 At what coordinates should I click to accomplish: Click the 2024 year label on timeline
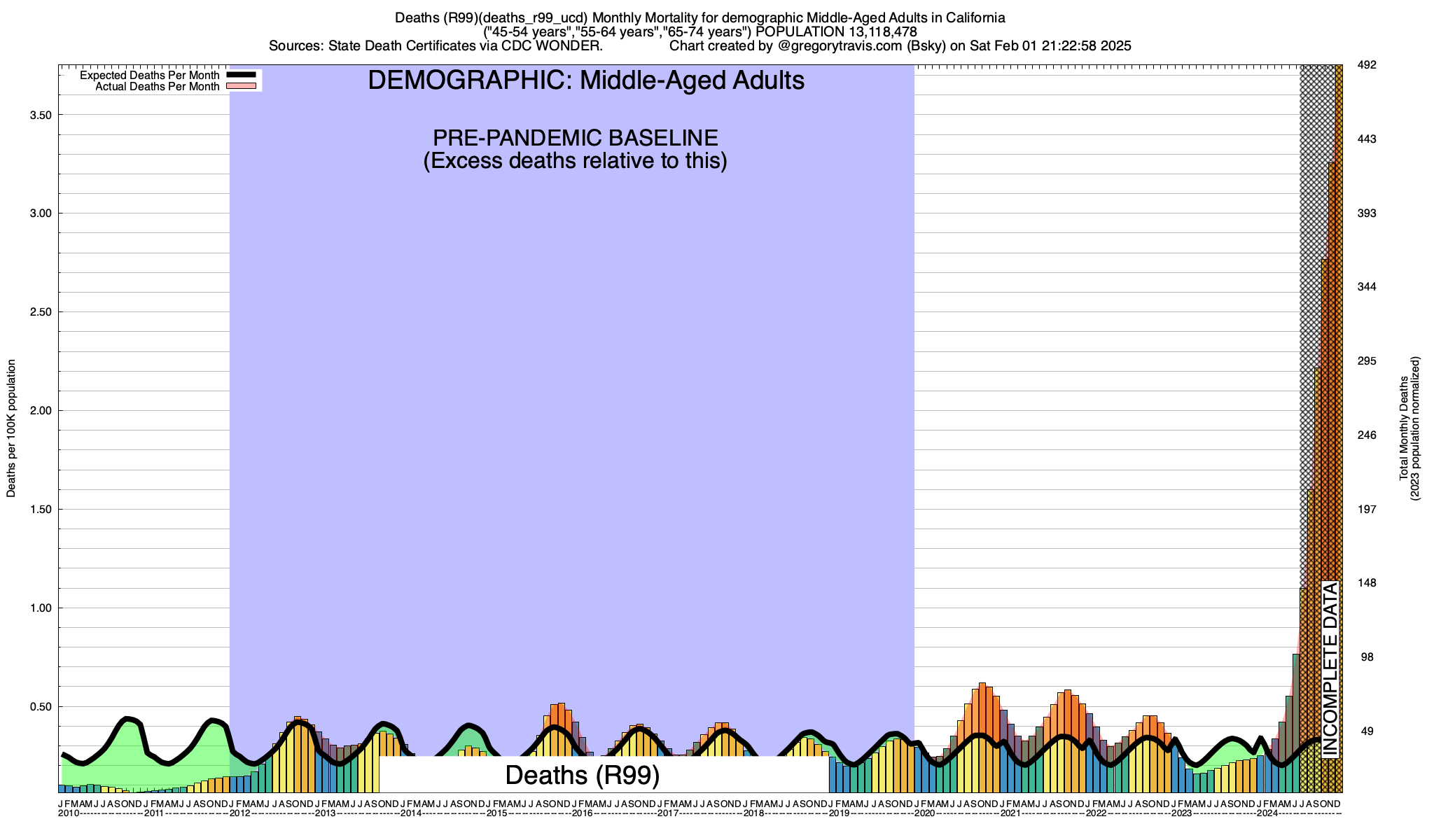coord(1267,813)
